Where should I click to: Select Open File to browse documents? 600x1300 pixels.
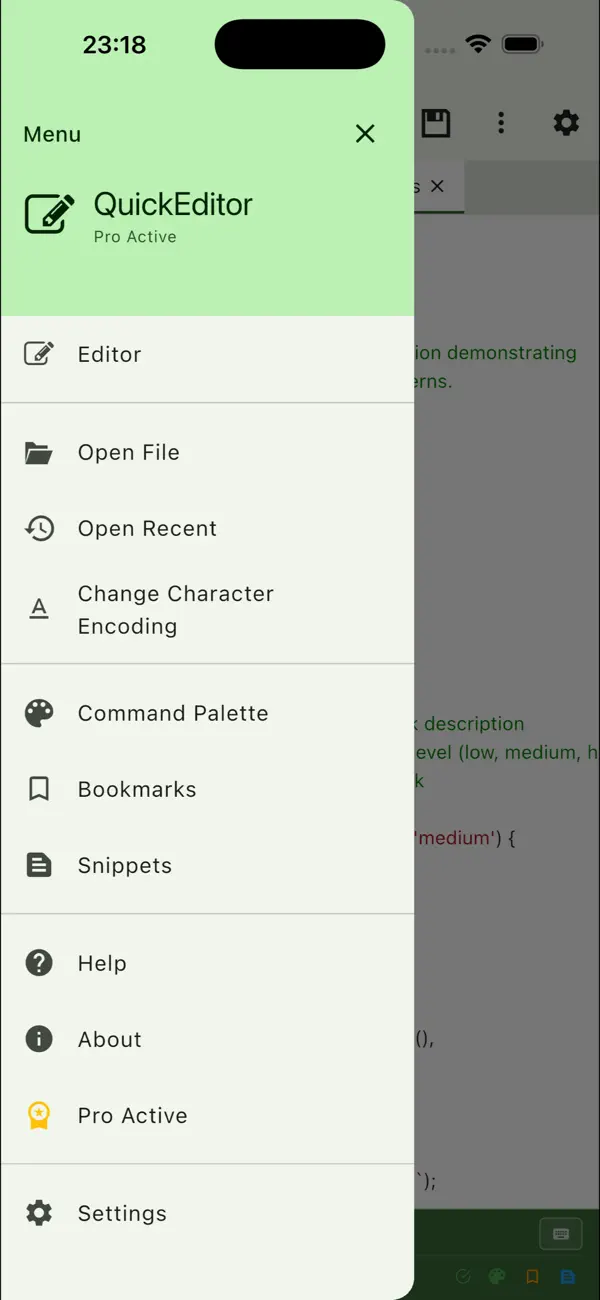129,452
